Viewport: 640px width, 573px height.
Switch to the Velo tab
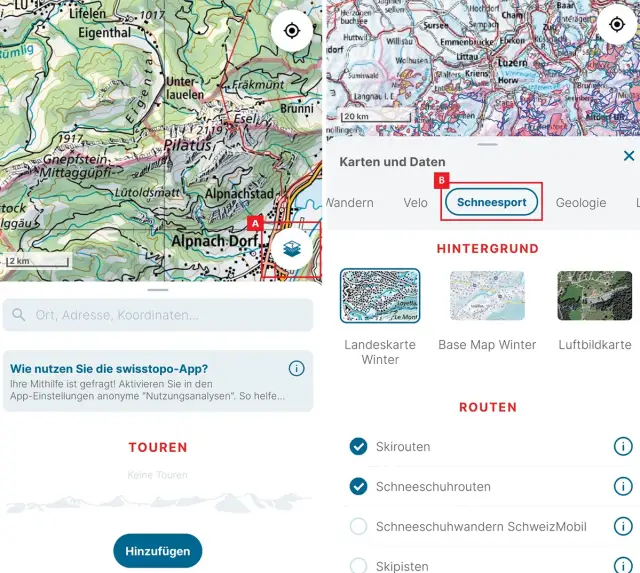(x=416, y=203)
